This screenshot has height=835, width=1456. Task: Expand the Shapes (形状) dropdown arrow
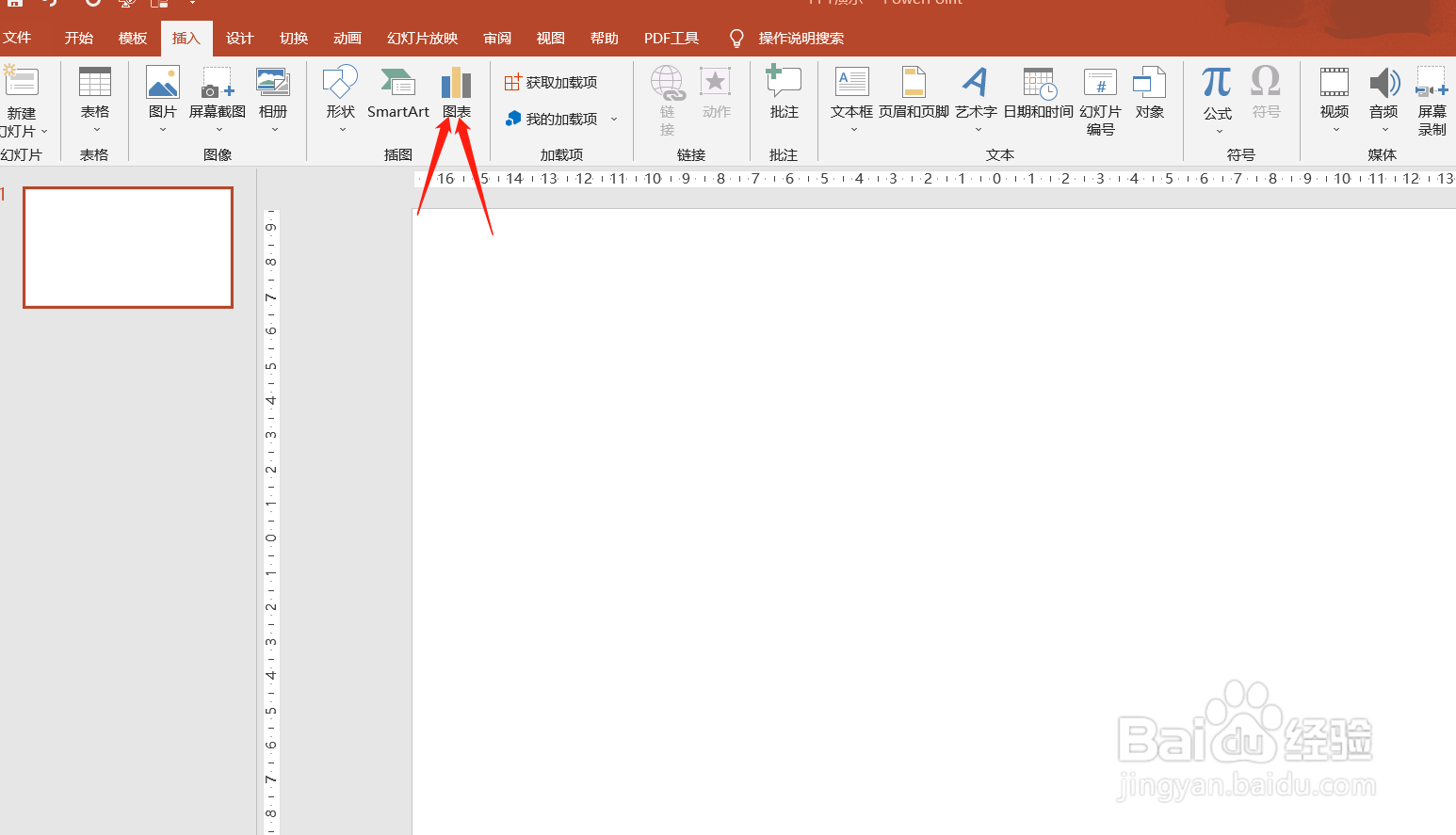tap(342, 130)
